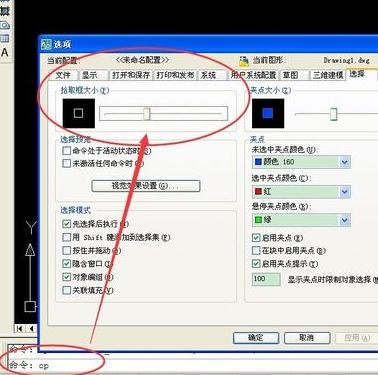This screenshot has width=378, height=375.
Task: Open 未选中夹点颜色 dropdown showing 颜色 160
Action: point(301,162)
